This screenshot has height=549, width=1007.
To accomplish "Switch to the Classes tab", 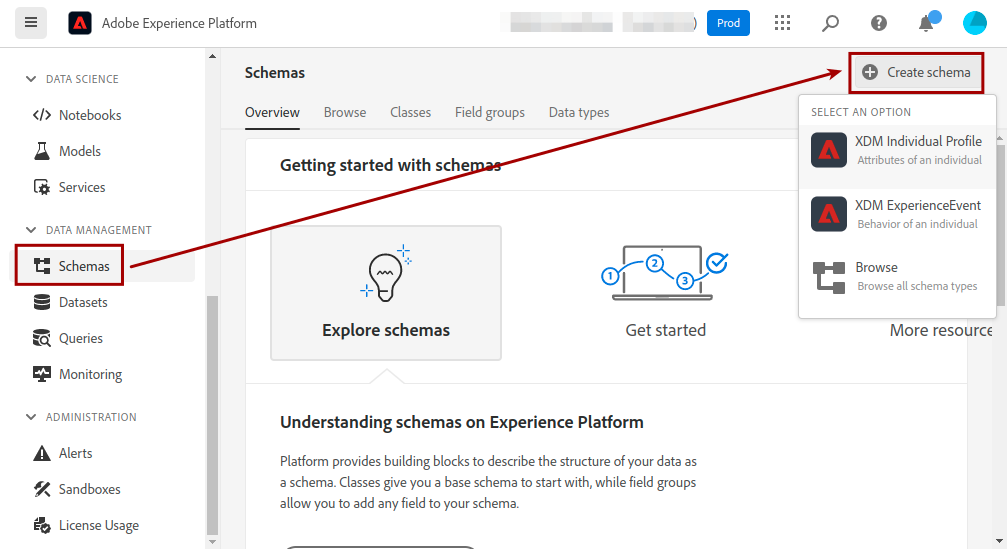I will click(410, 112).
